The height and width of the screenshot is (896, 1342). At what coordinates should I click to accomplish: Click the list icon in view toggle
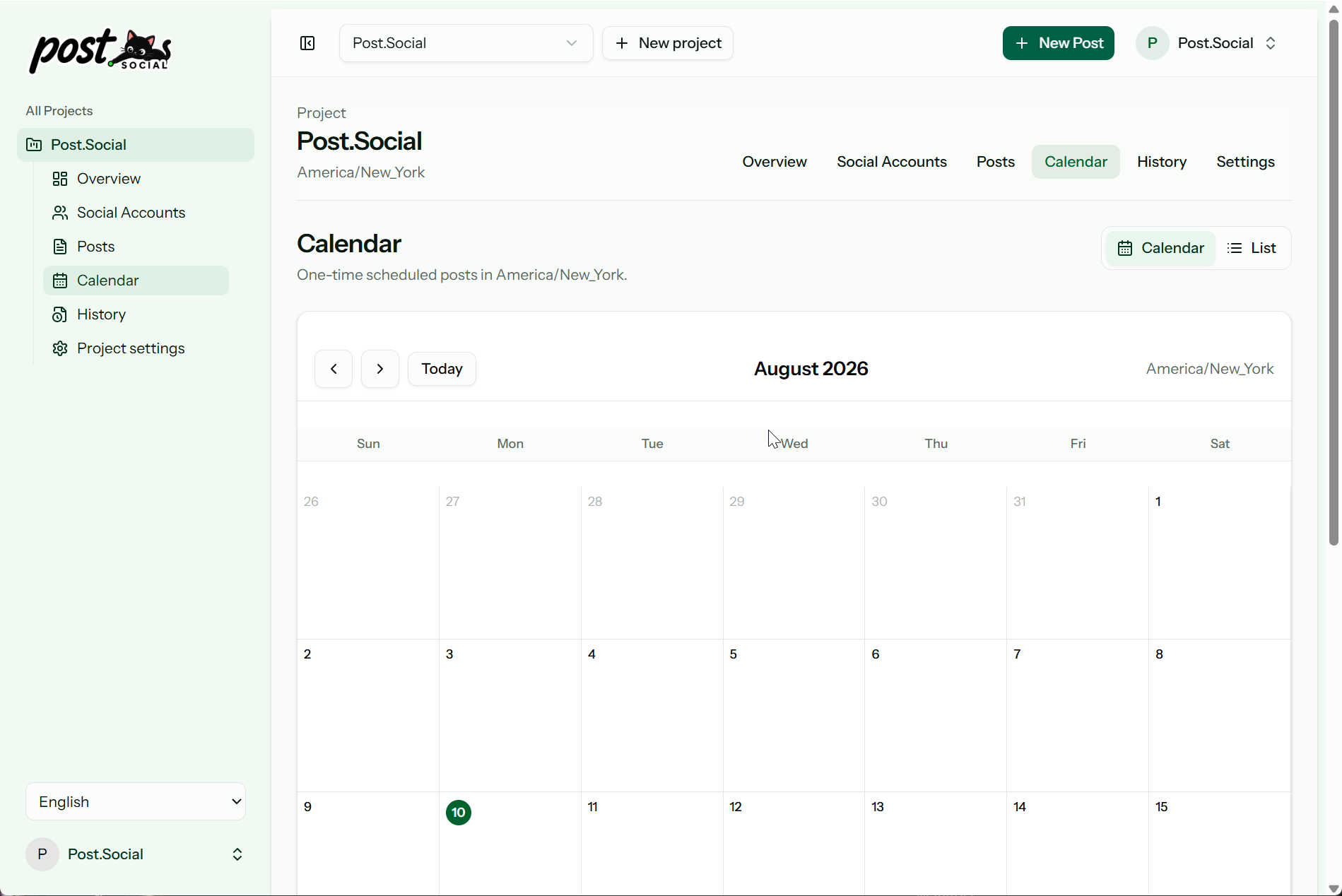[1235, 248]
